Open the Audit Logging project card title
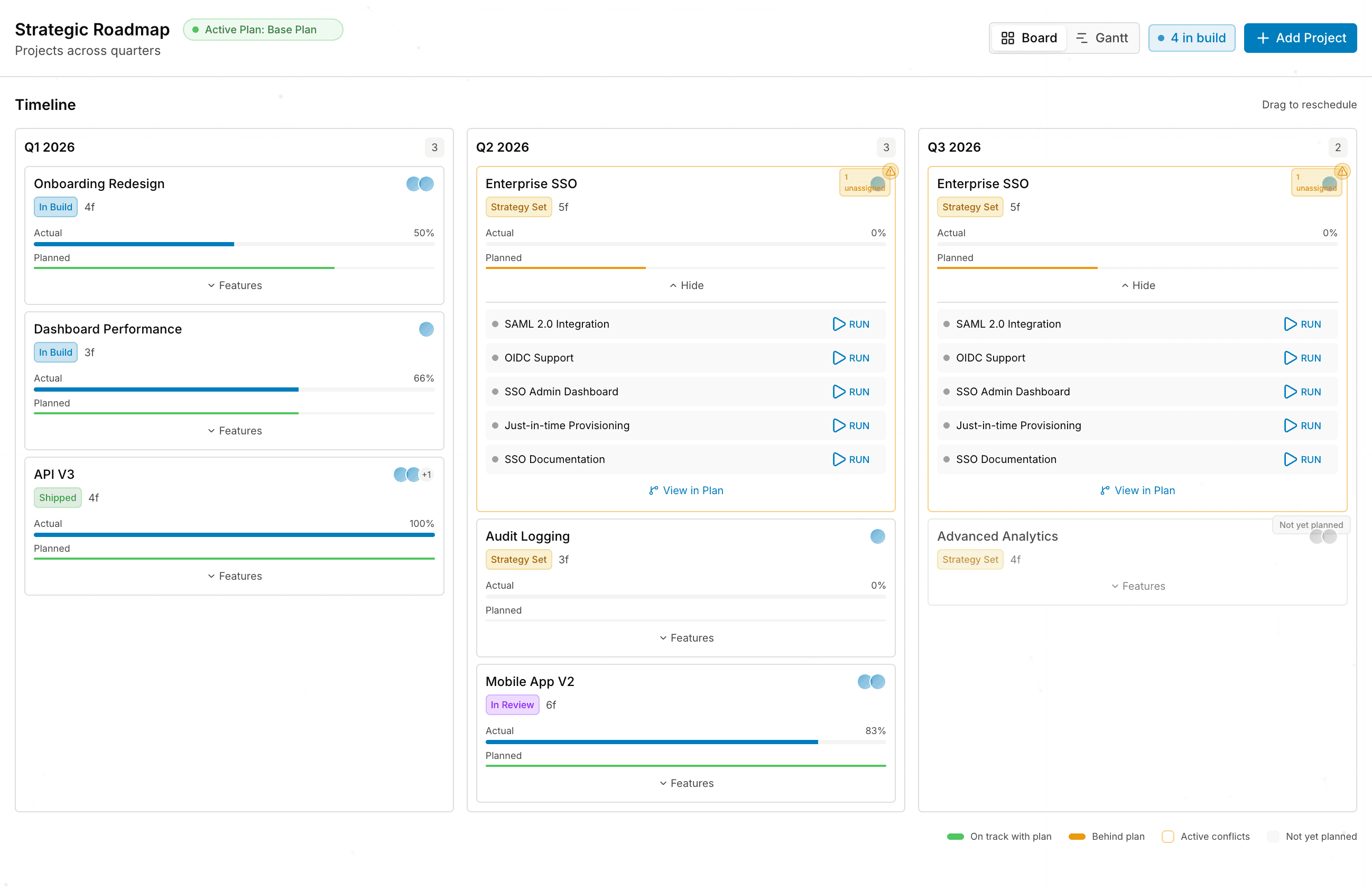The image size is (1372, 890). point(527,536)
